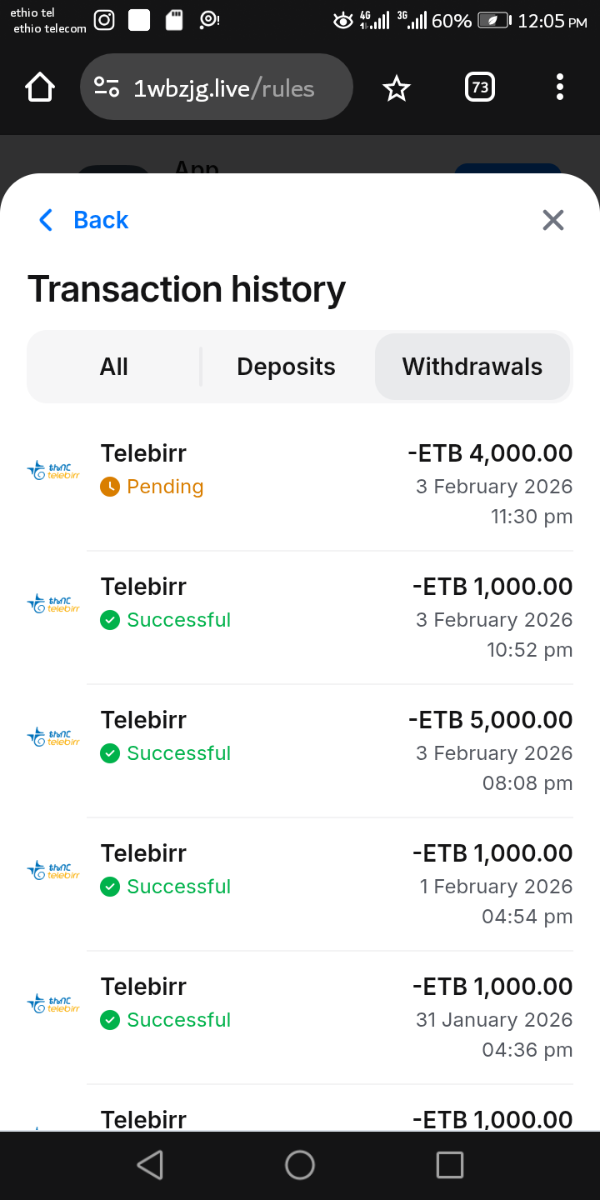
Task: Switch to the Deposits tab
Action: [x=286, y=367]
